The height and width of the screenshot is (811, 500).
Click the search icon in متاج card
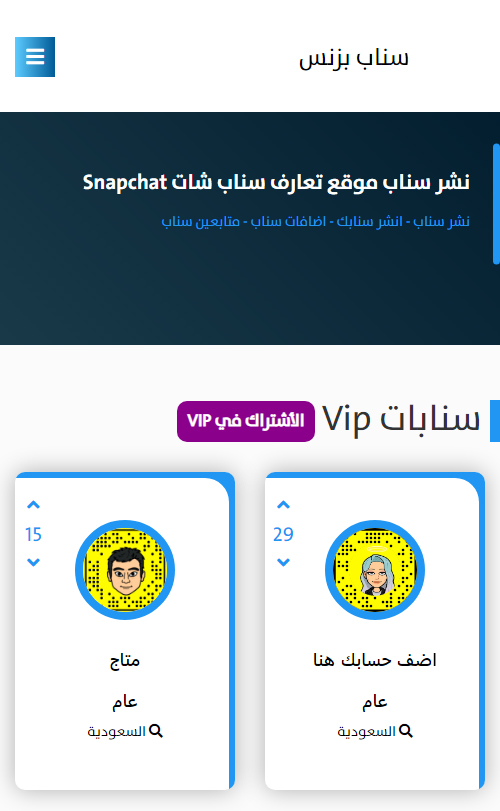tap(156, 731)
